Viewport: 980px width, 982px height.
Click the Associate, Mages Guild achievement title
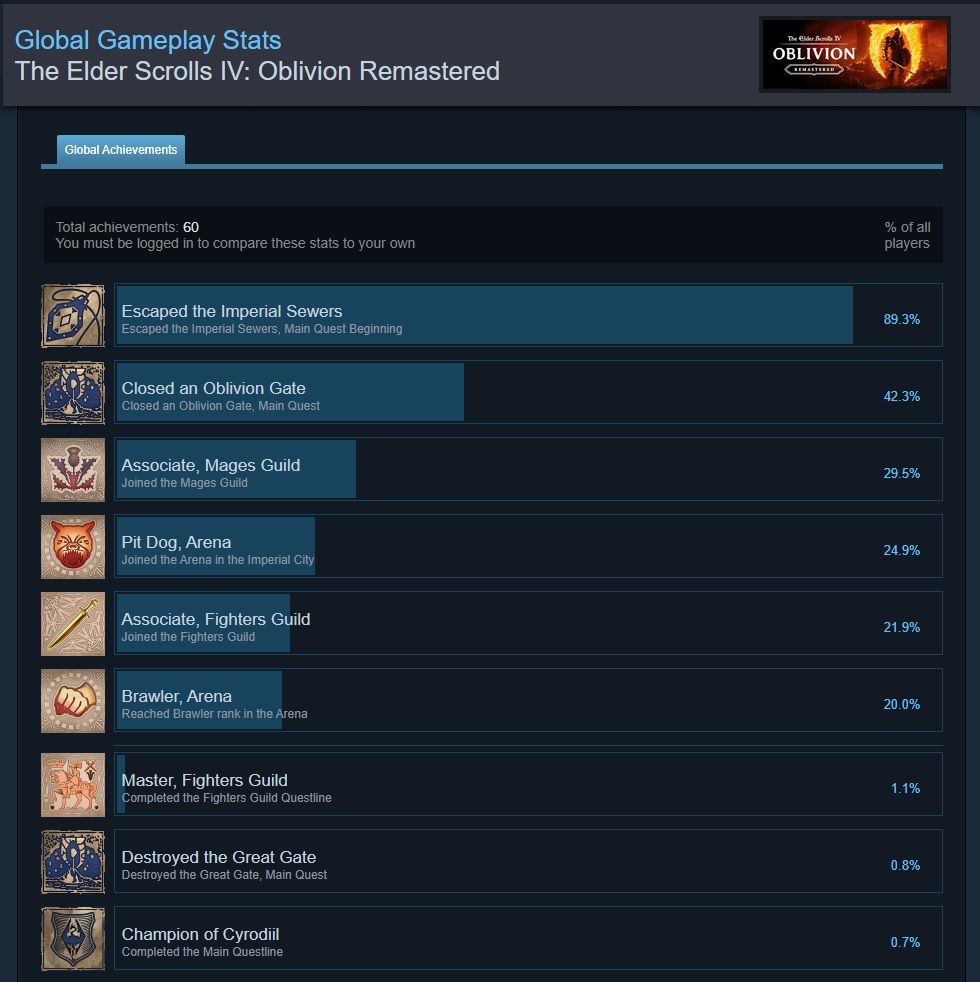click(210, 465)
